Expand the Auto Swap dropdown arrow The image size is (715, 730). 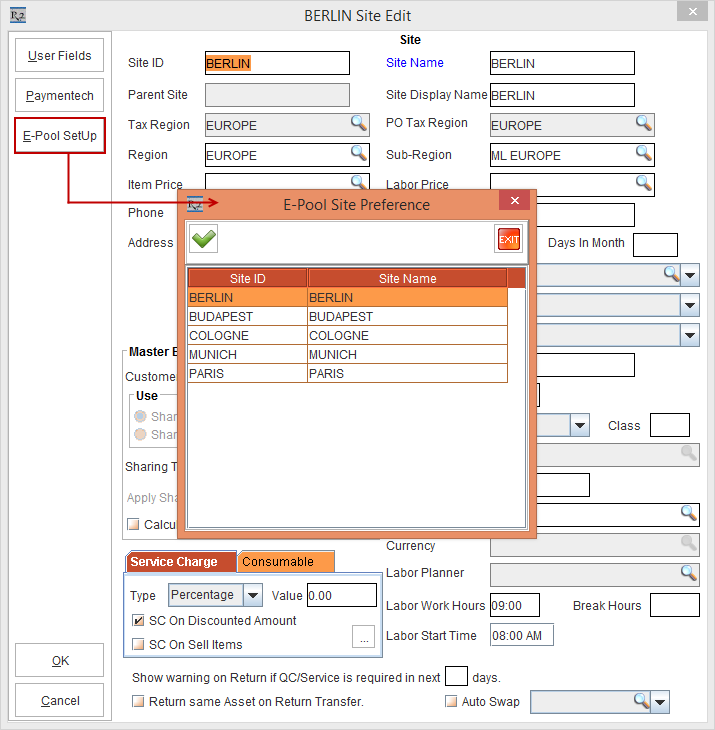click(661, 702)
